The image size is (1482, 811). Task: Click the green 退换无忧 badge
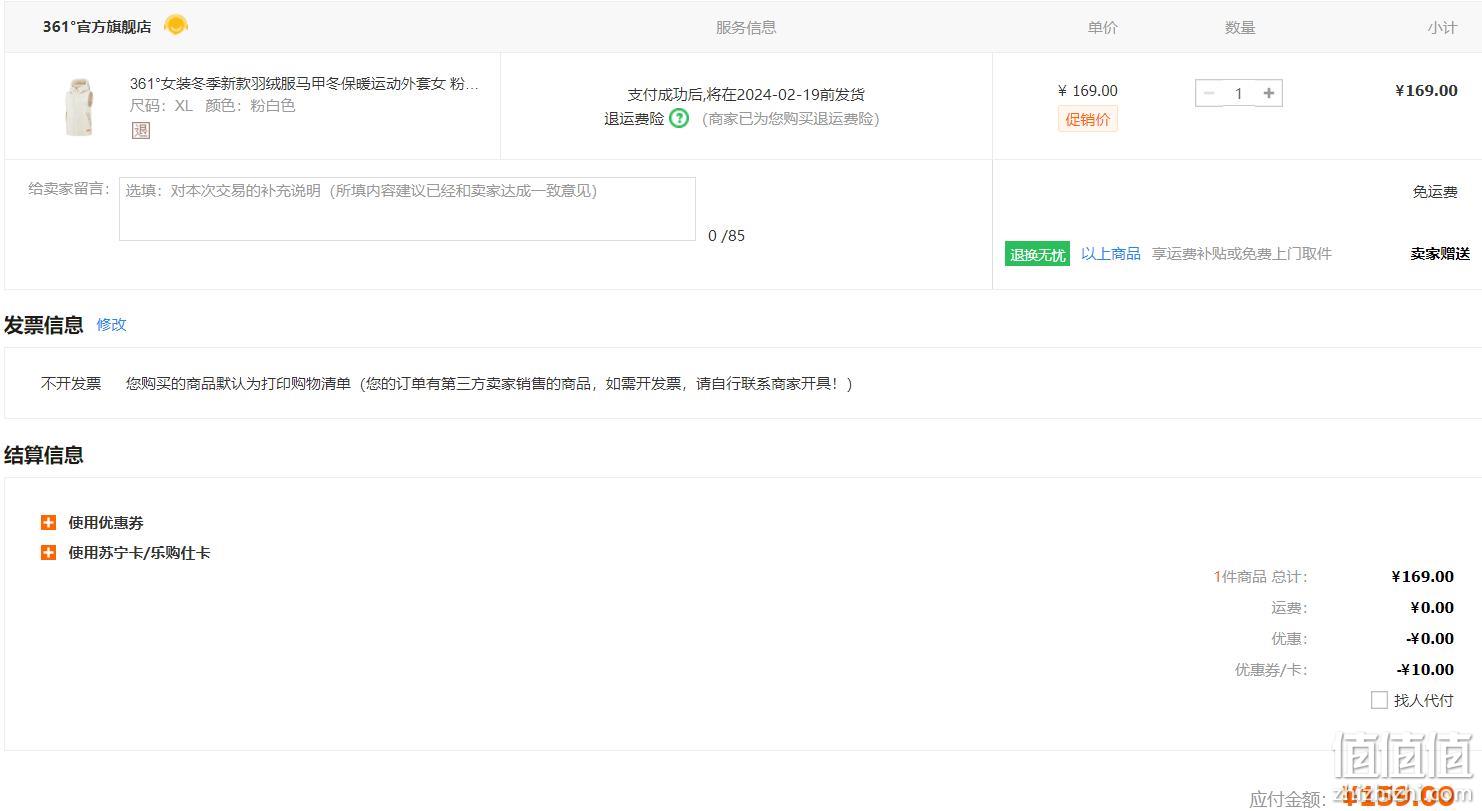tap(1037, 254)
